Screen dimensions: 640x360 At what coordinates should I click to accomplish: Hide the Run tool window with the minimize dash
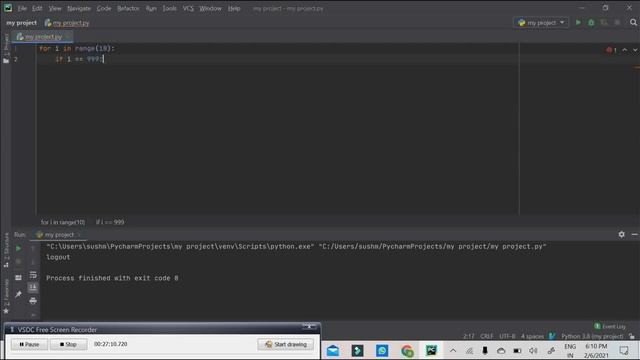[x=634, y=234]
